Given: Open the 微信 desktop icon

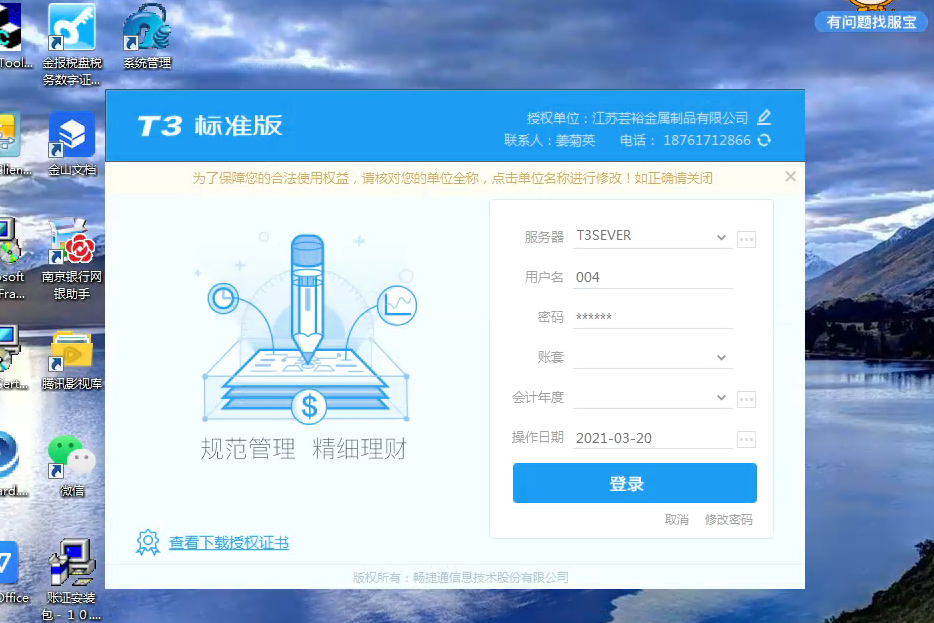Looking at the screenshot, I should click(x=71, y=466).
